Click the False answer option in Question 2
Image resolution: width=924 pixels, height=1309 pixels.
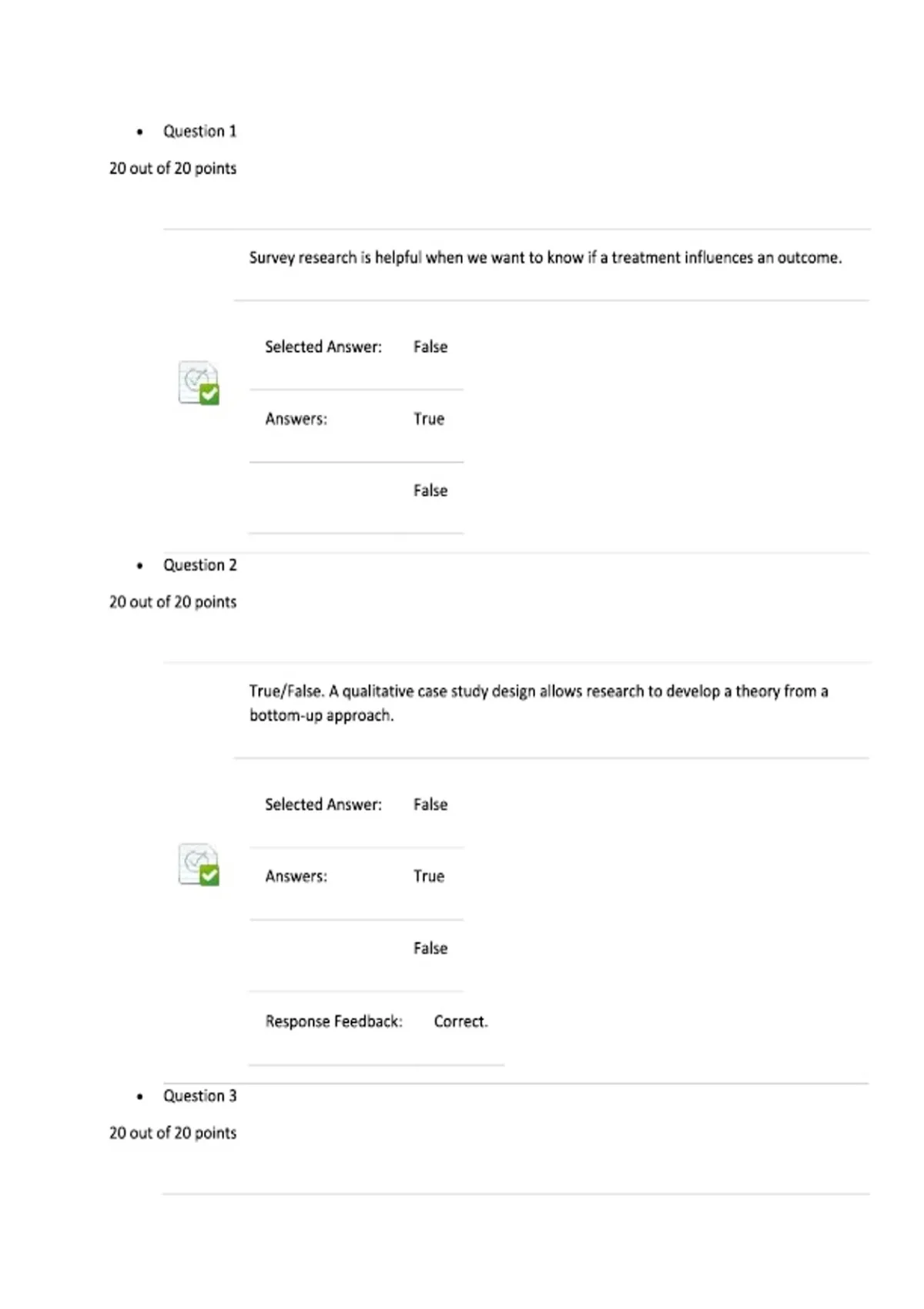click(x=430, y=949)
